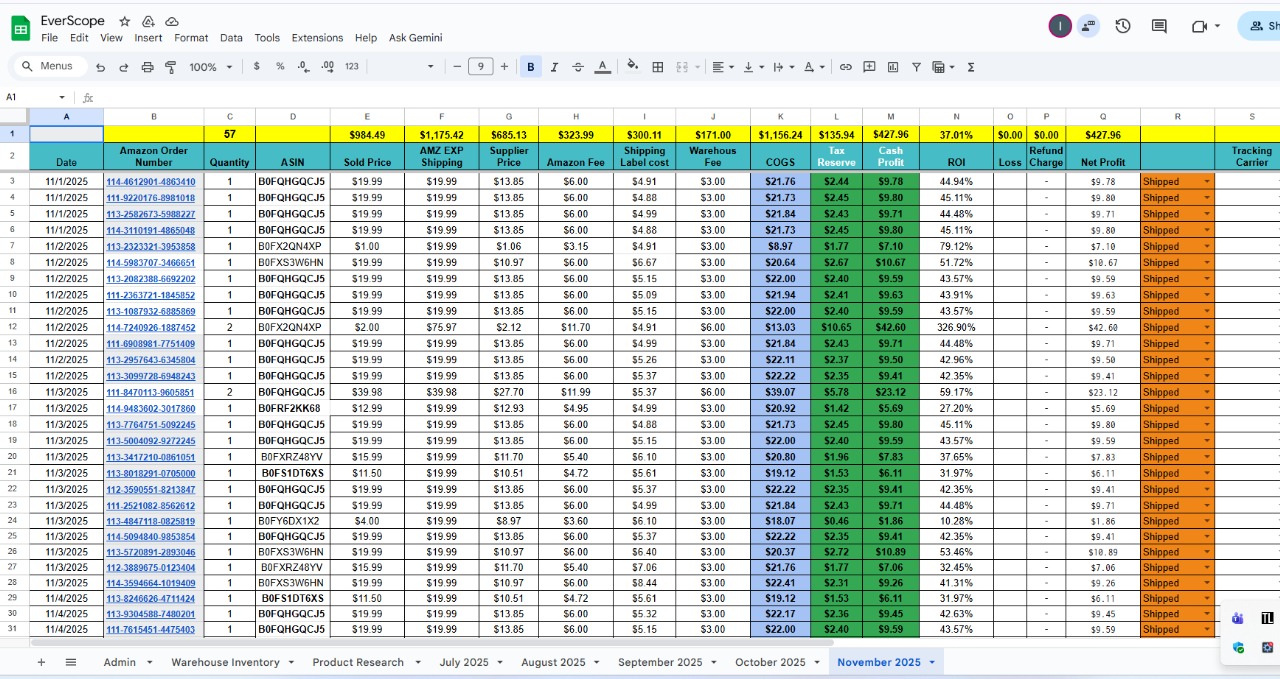
Task: Click the insert chart icon
Action: [893, 67]
